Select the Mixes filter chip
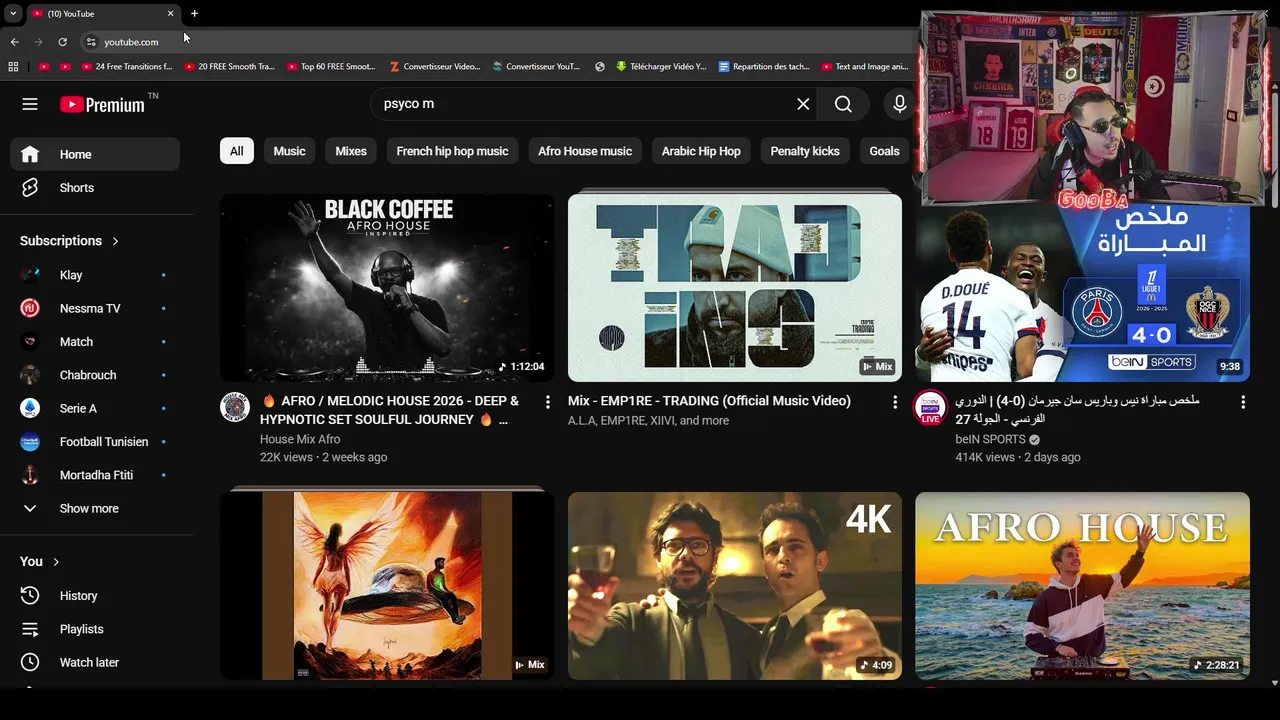 pos(351,151)
